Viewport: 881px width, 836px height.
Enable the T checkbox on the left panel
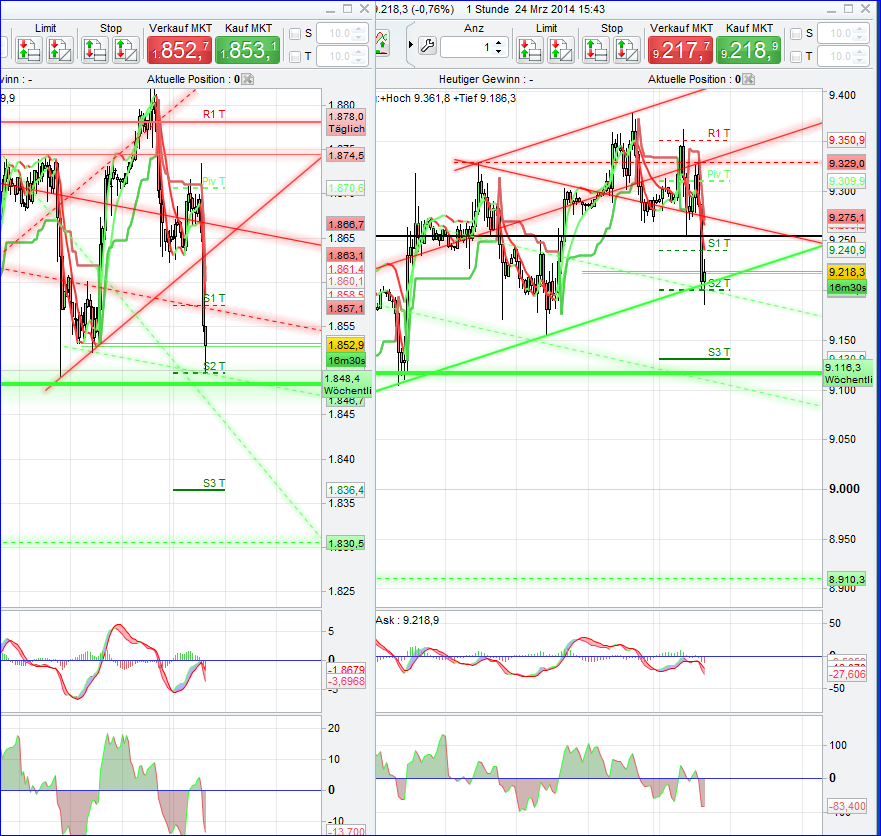click(297, 57)
